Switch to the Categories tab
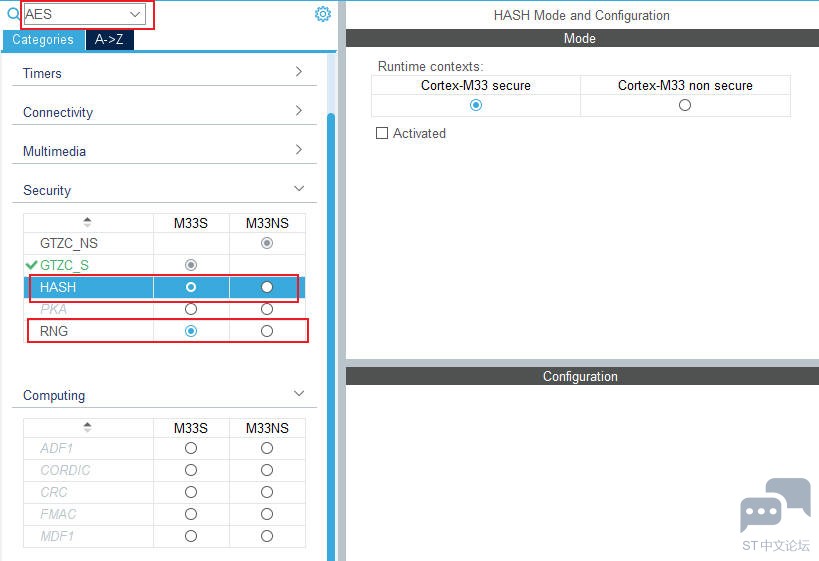819x561 pixels. click(x=43, y=39)
